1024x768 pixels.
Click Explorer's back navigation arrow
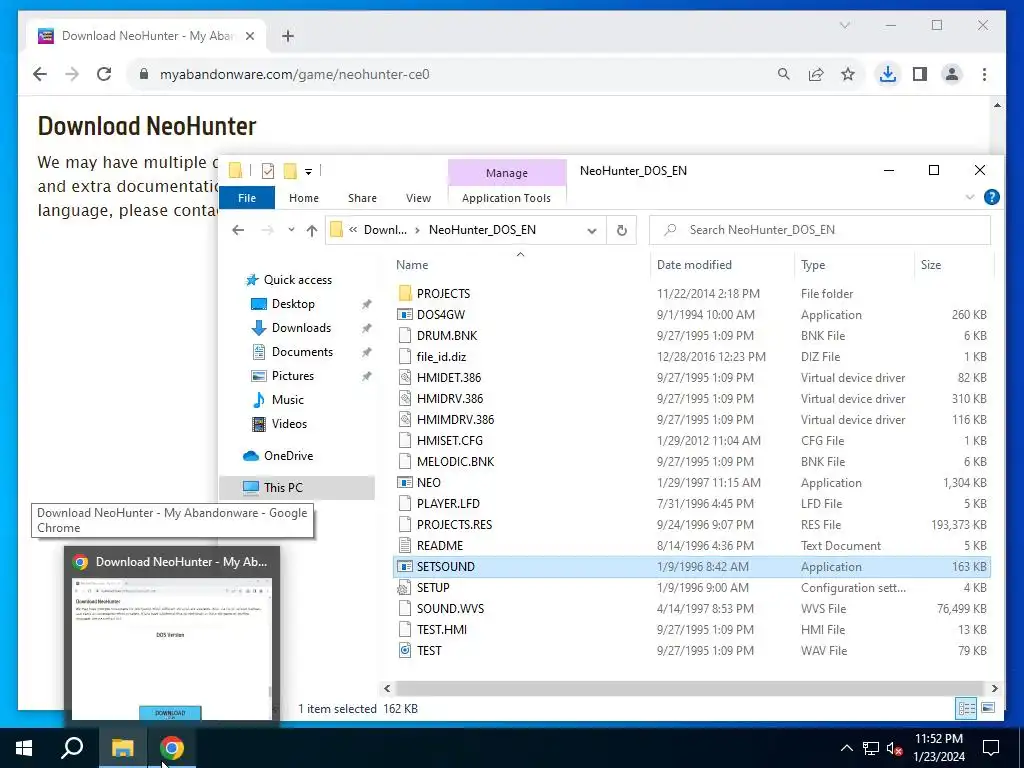(238, 230)
